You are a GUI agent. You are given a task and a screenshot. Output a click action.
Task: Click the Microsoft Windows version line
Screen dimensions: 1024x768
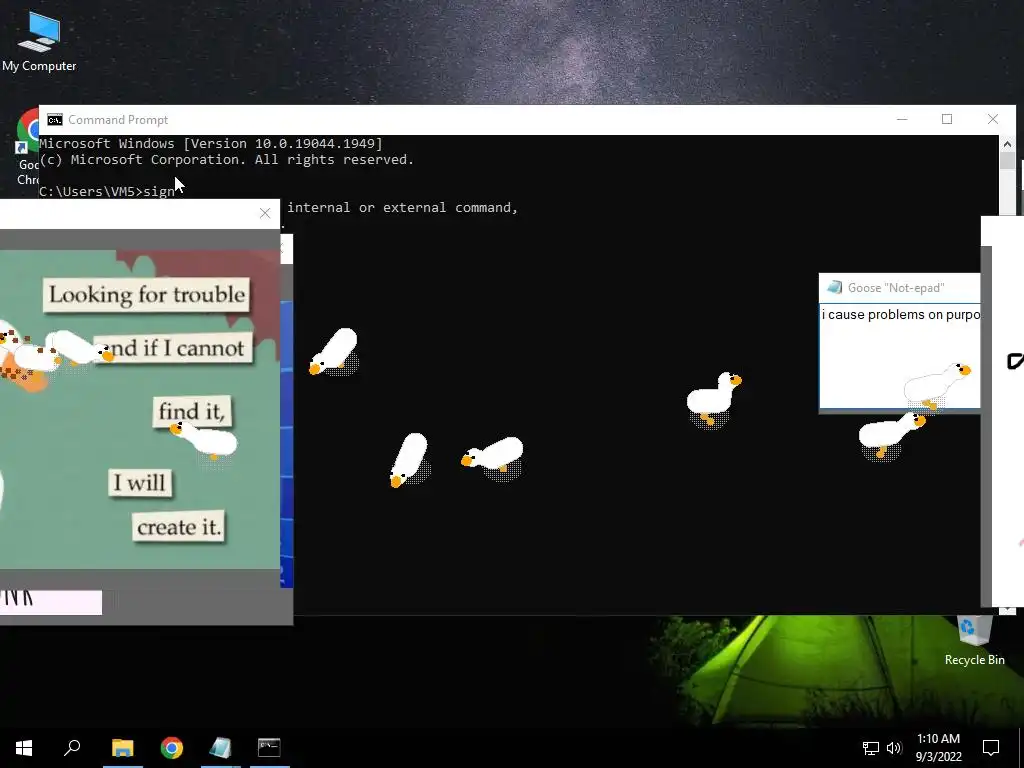coord(211,144)
